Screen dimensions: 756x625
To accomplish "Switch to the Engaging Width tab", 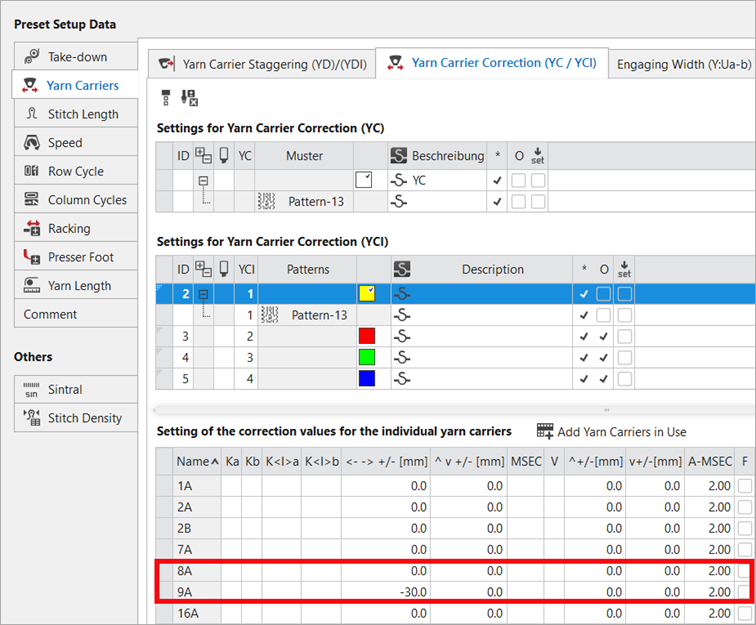I will (x=683, y=64).
